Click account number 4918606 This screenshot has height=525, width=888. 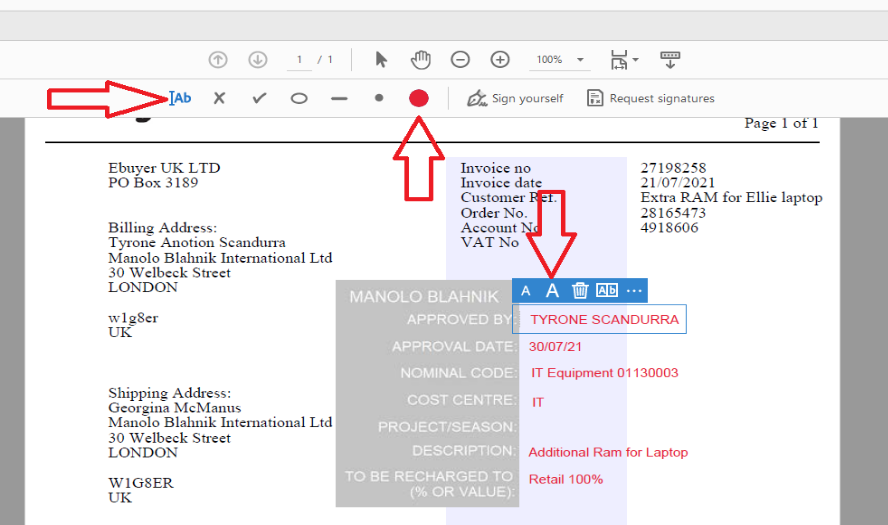click(x=669, y=228)
